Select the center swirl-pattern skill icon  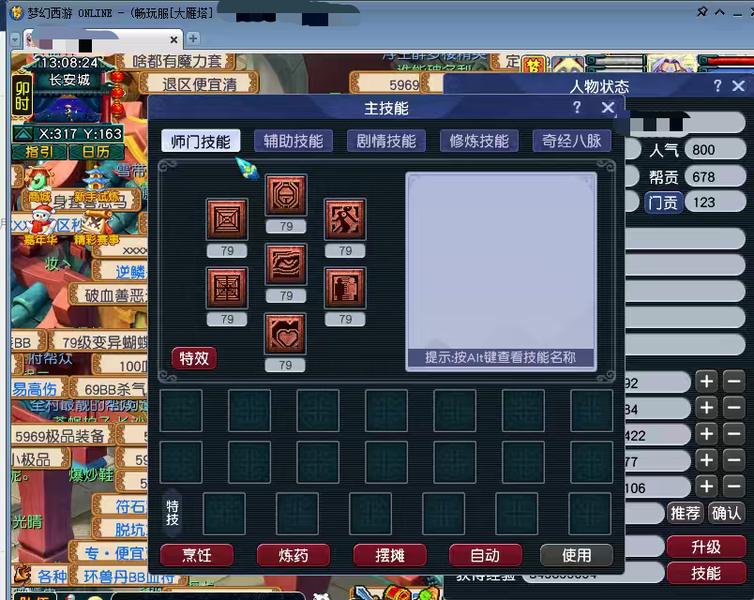point(286,264)
